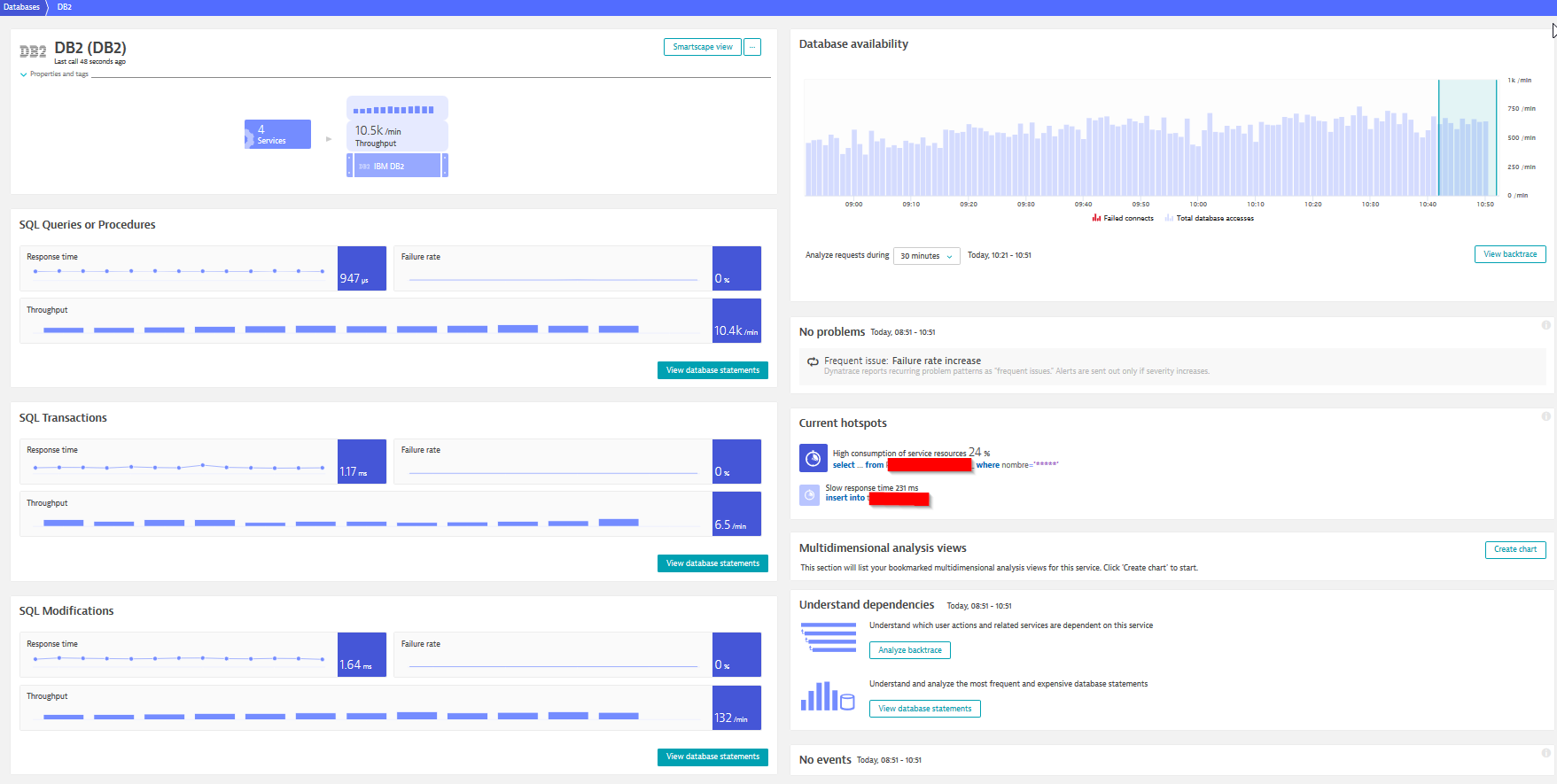Open SQL Queries response time chart
Screen dimensions: 1557x784
click(178, 268)
